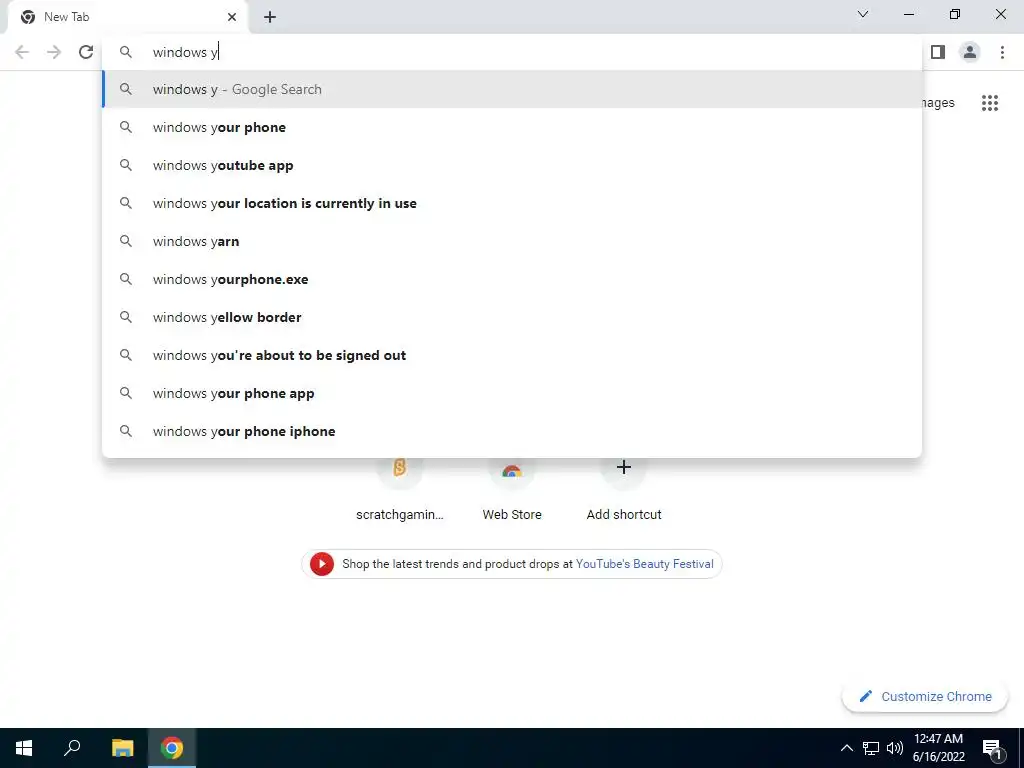The width and height of the screenshot is (1024, 768).
Task: Click Customize Chrome button
Action: (925, 696)
